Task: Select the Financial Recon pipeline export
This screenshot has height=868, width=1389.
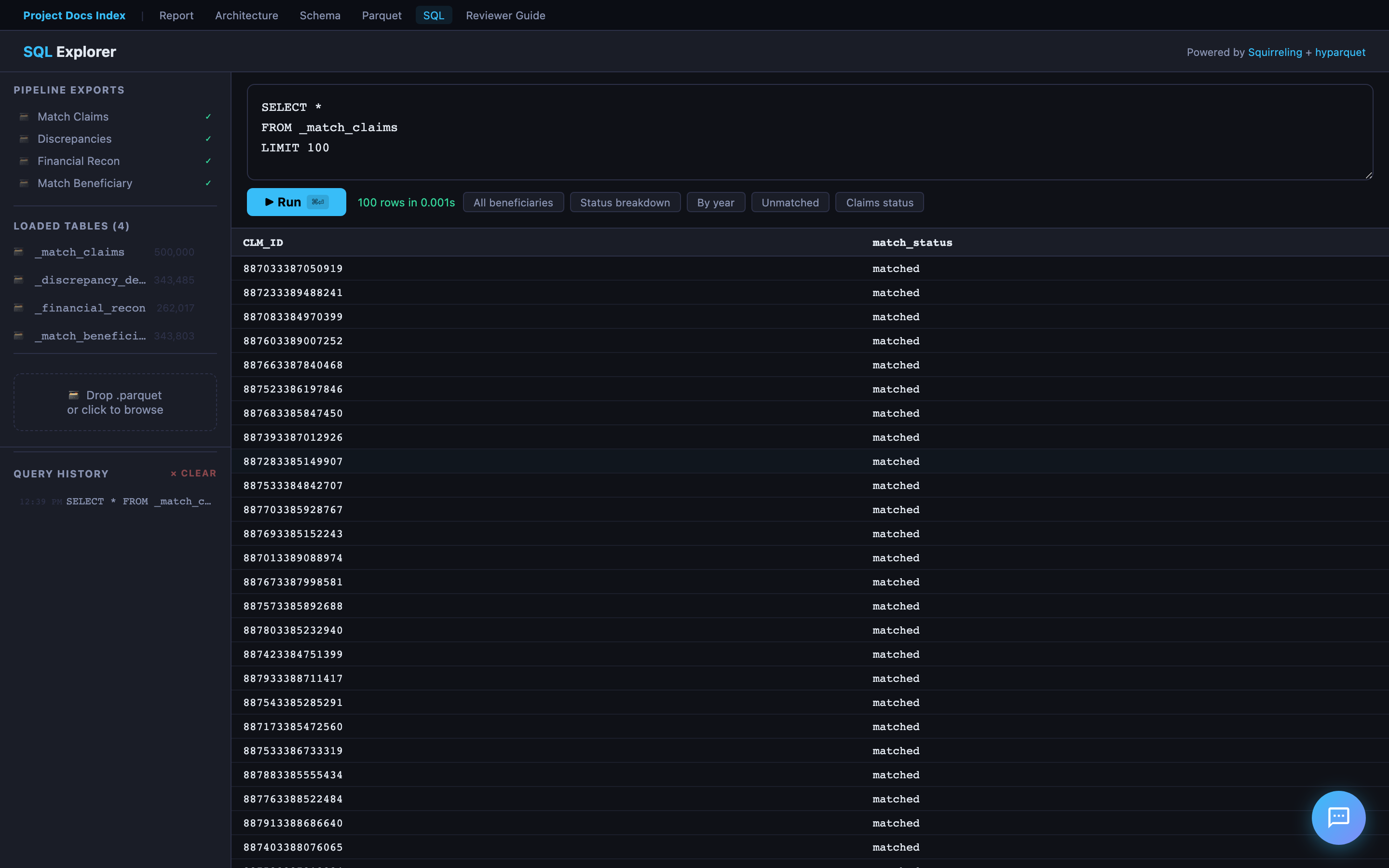Action: point(79,162)
